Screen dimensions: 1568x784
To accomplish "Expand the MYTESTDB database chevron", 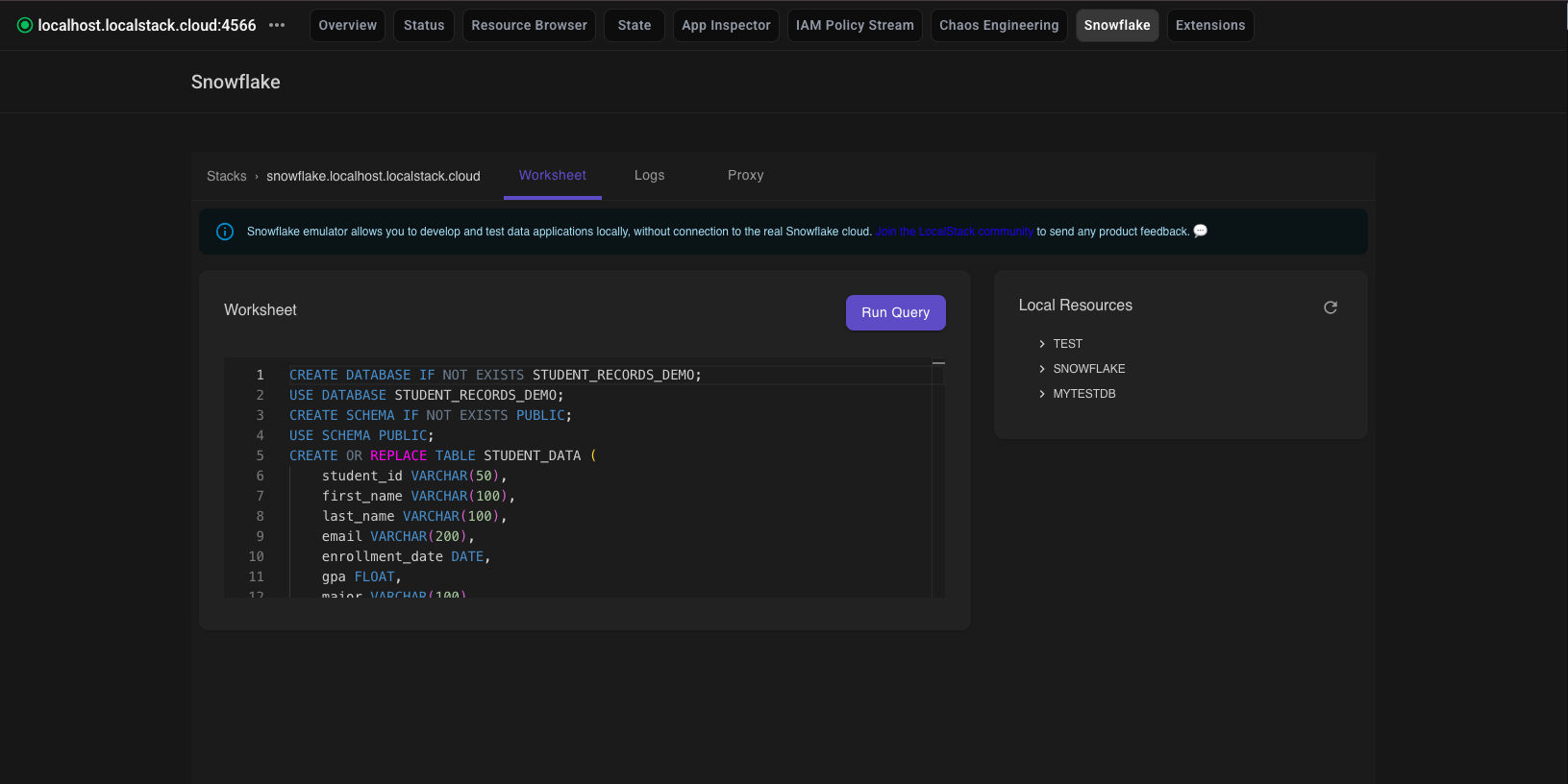I will point(1041,394).
